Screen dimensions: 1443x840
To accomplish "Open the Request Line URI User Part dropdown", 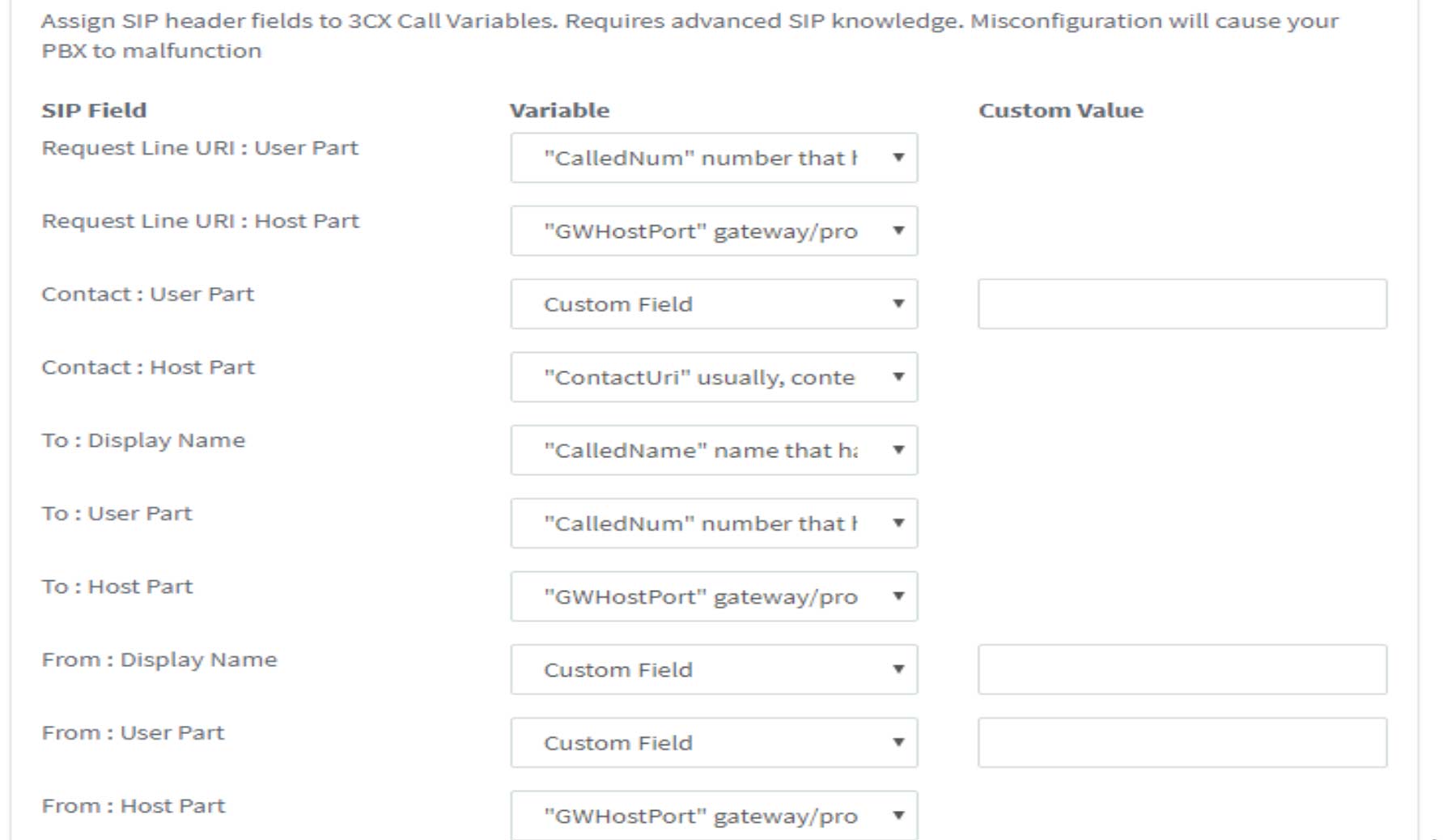I will (713, 158).
